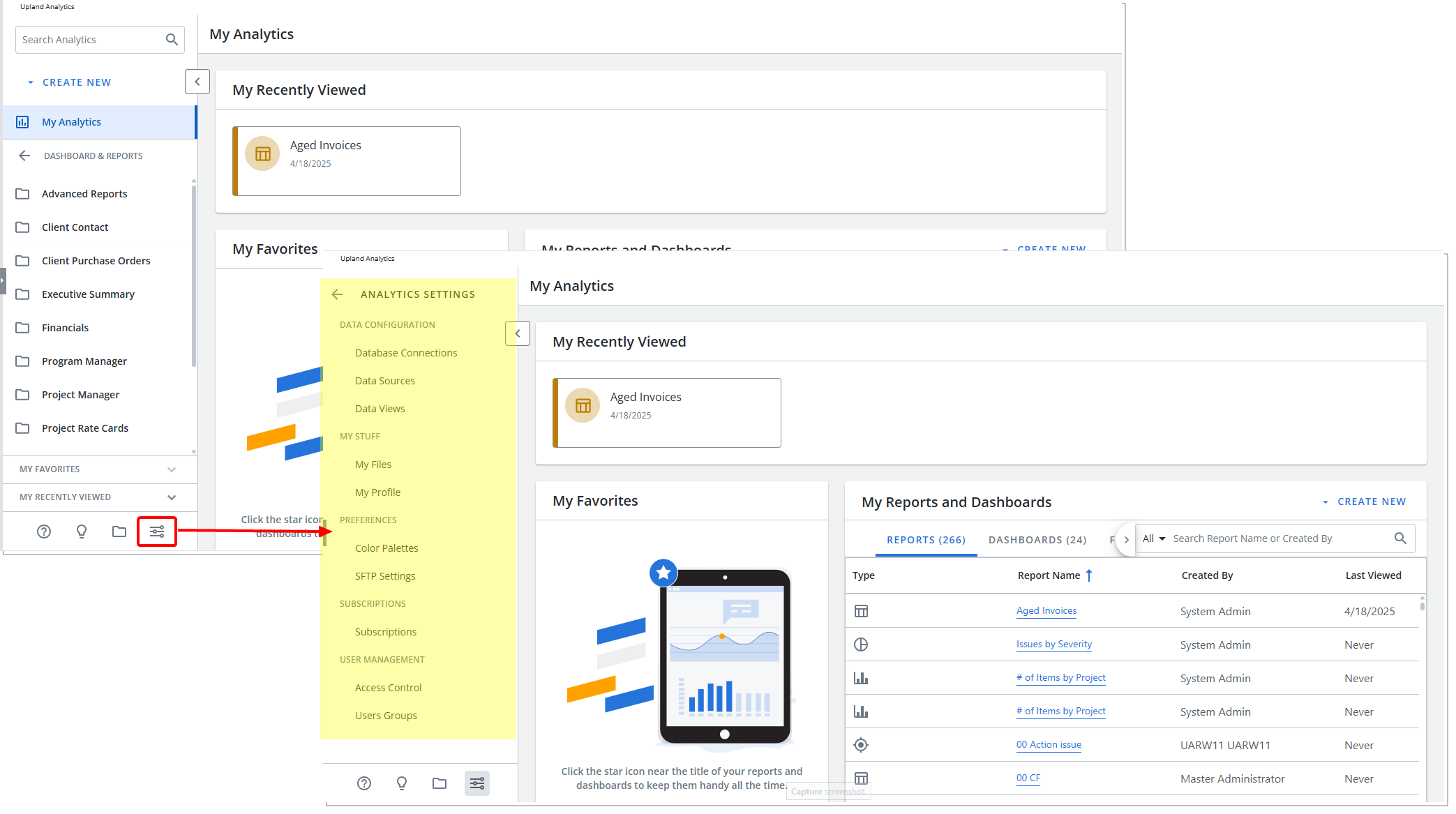
Task: Expand the My Favorites sidebar section
Action: click(172, 469)
